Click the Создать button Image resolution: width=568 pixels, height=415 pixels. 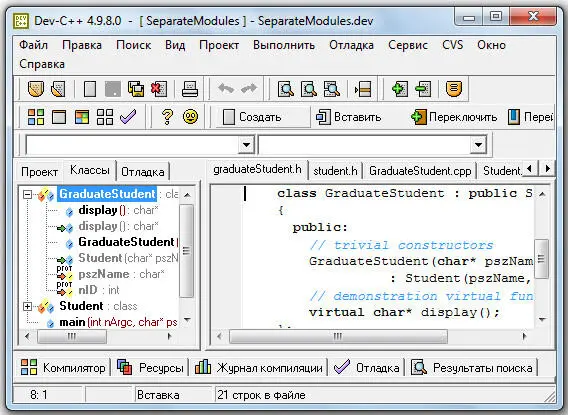point(262,117)
